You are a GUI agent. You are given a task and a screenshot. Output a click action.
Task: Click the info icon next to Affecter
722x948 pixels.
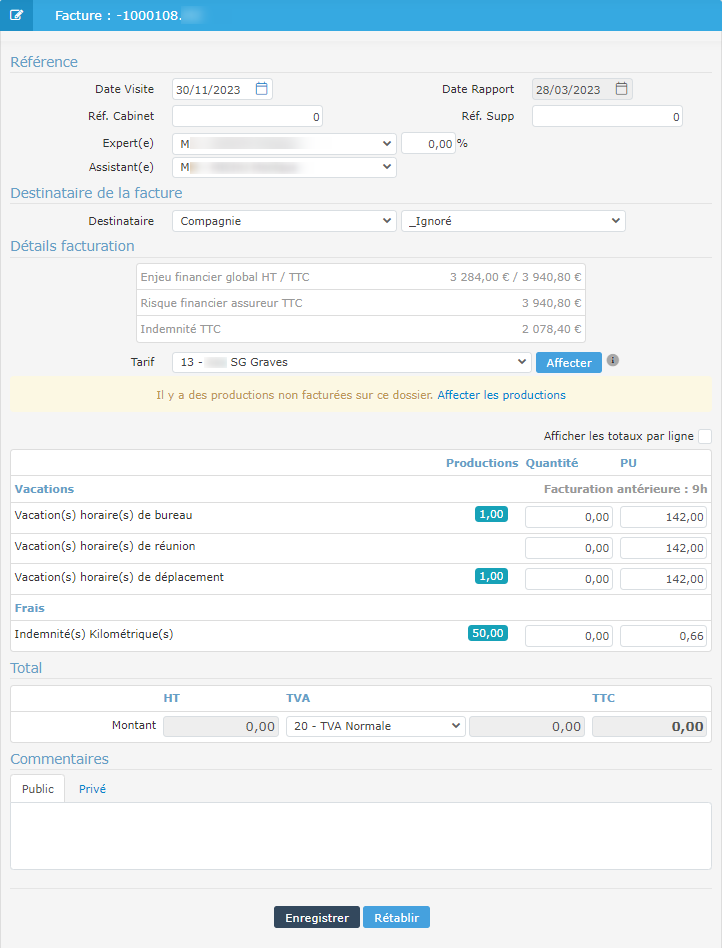coord(613,361)
